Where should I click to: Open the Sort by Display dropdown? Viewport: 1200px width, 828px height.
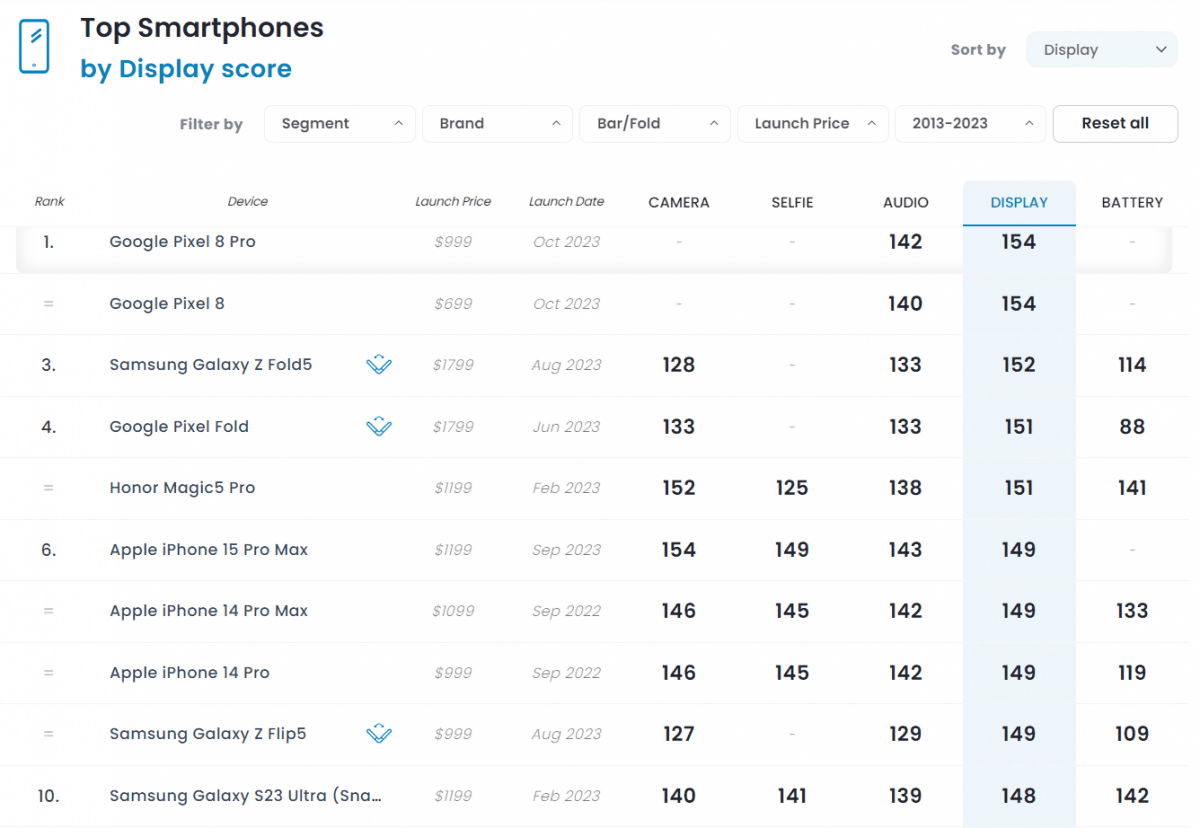point(1102,50)
